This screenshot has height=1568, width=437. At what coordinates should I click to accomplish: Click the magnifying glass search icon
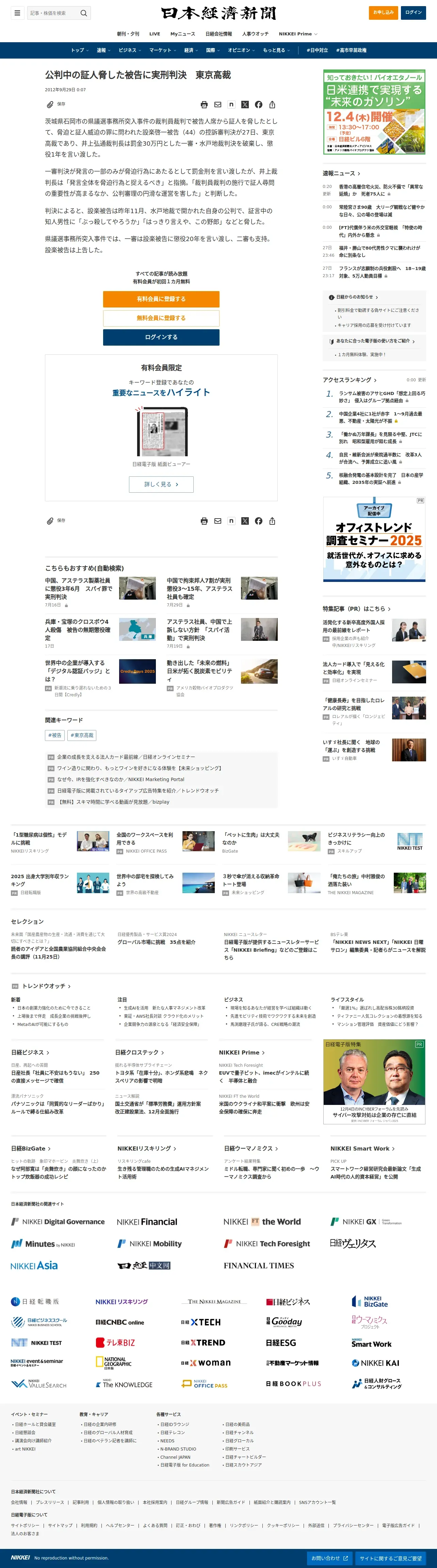point(84,13)
